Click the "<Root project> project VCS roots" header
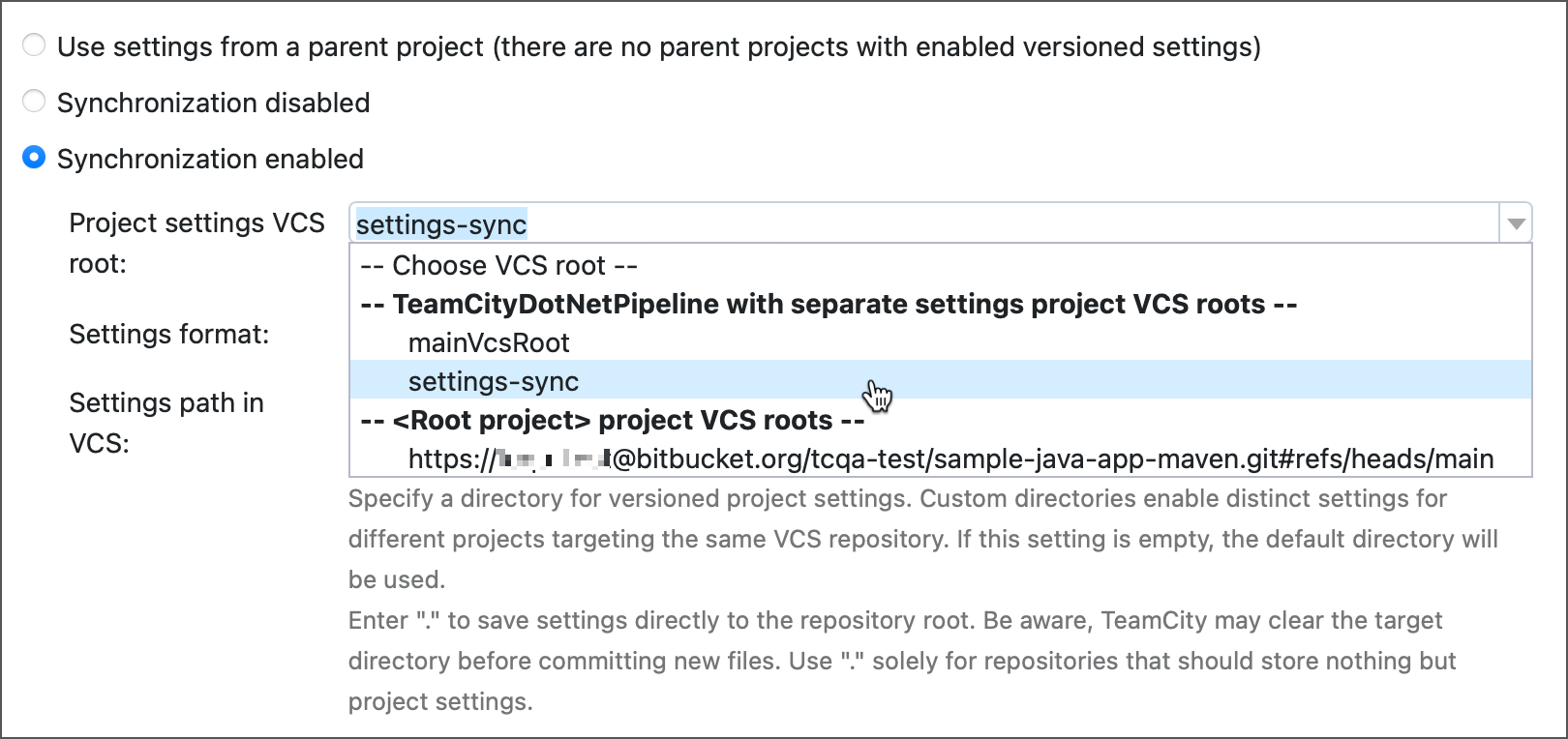 click(x=612, y=420)
